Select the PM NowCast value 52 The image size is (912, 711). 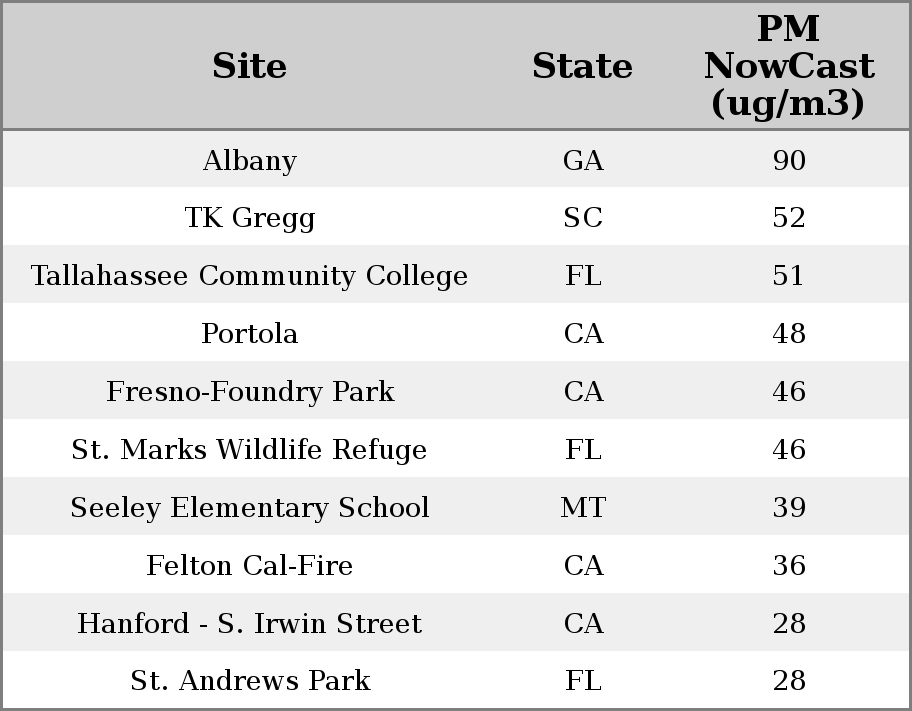click(x=789, y=218)
